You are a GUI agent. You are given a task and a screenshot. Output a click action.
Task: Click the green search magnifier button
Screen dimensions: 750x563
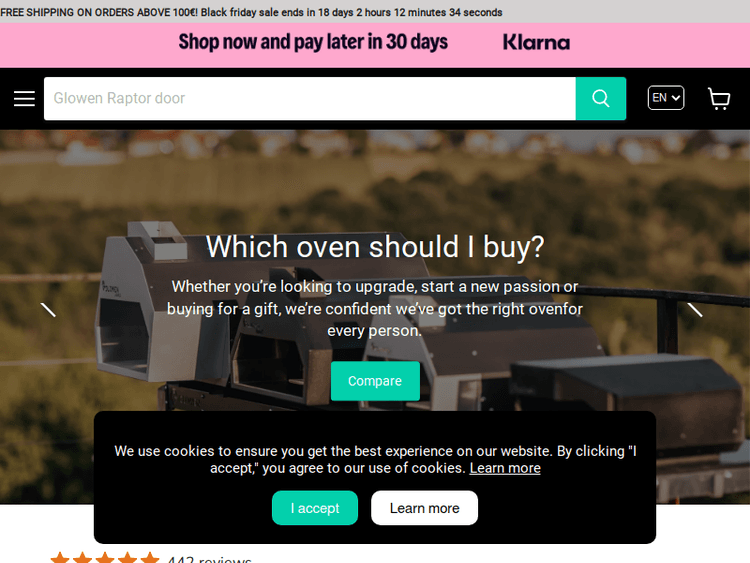[601, 99]
